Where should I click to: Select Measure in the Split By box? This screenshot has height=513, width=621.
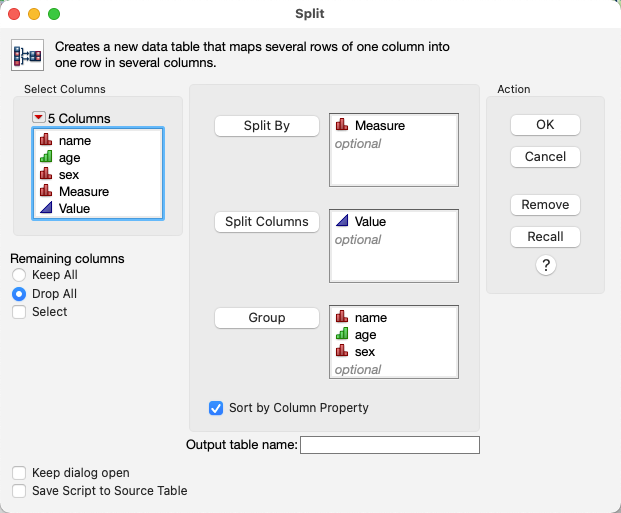379,126
